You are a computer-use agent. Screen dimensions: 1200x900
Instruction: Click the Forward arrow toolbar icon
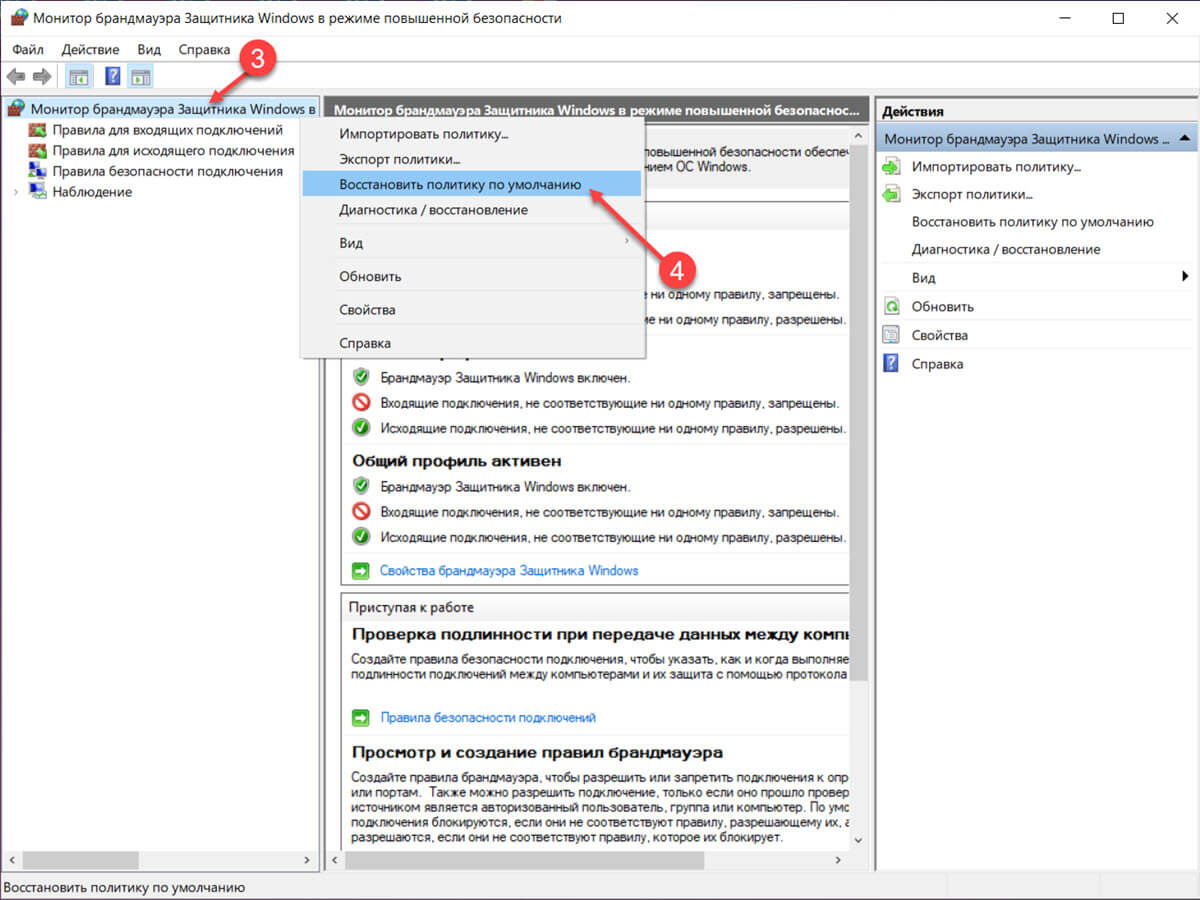click(42, 77)
